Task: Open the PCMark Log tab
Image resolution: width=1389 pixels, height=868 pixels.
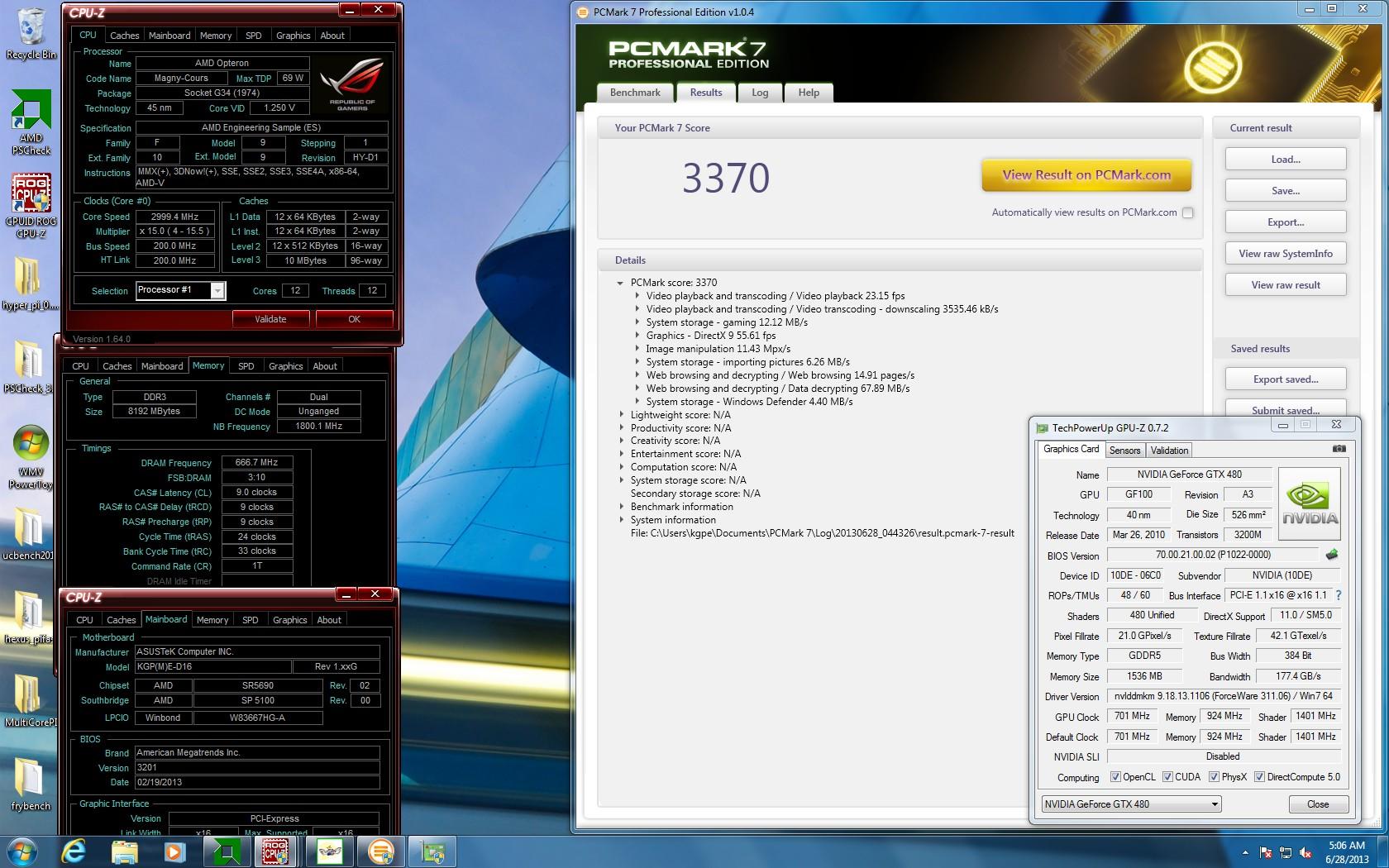Action: click(x=760, y=93)
